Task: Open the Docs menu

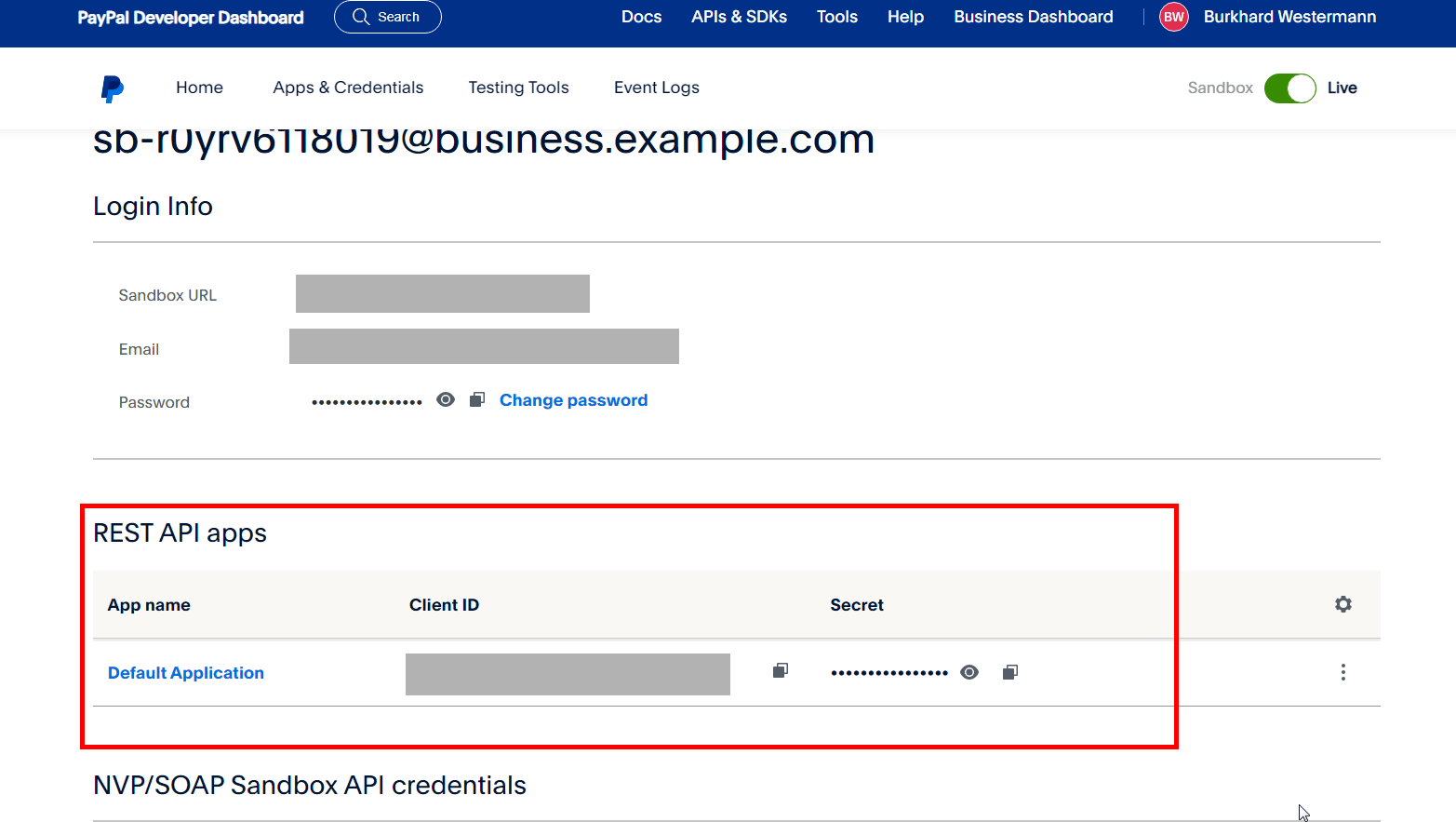Action: coord(642,17)
